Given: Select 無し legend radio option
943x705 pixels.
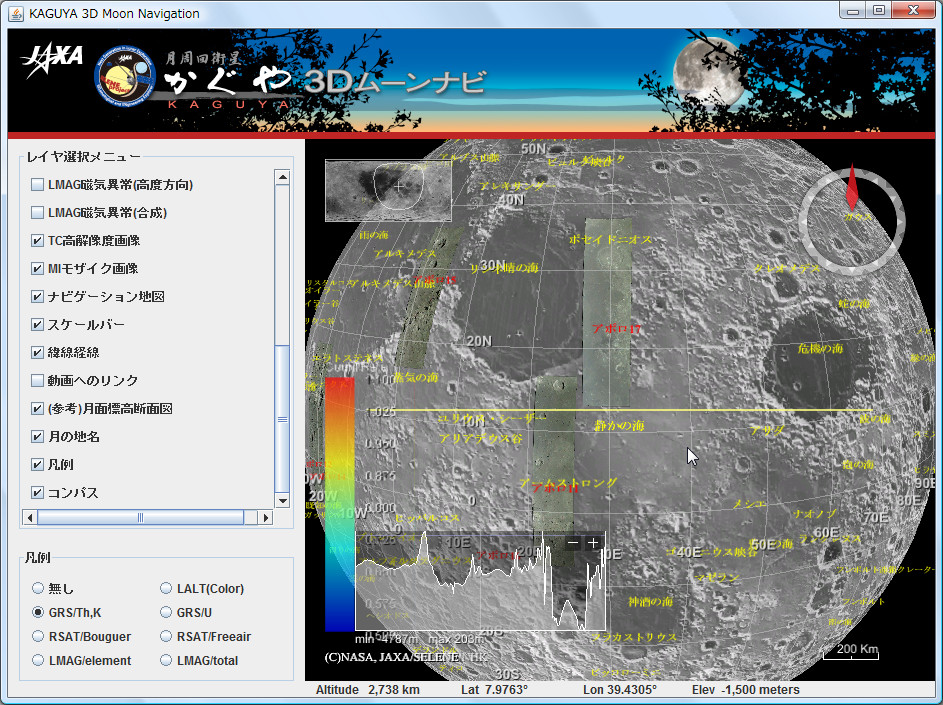Looking at the screenshot, I should [x=38, y=588].
